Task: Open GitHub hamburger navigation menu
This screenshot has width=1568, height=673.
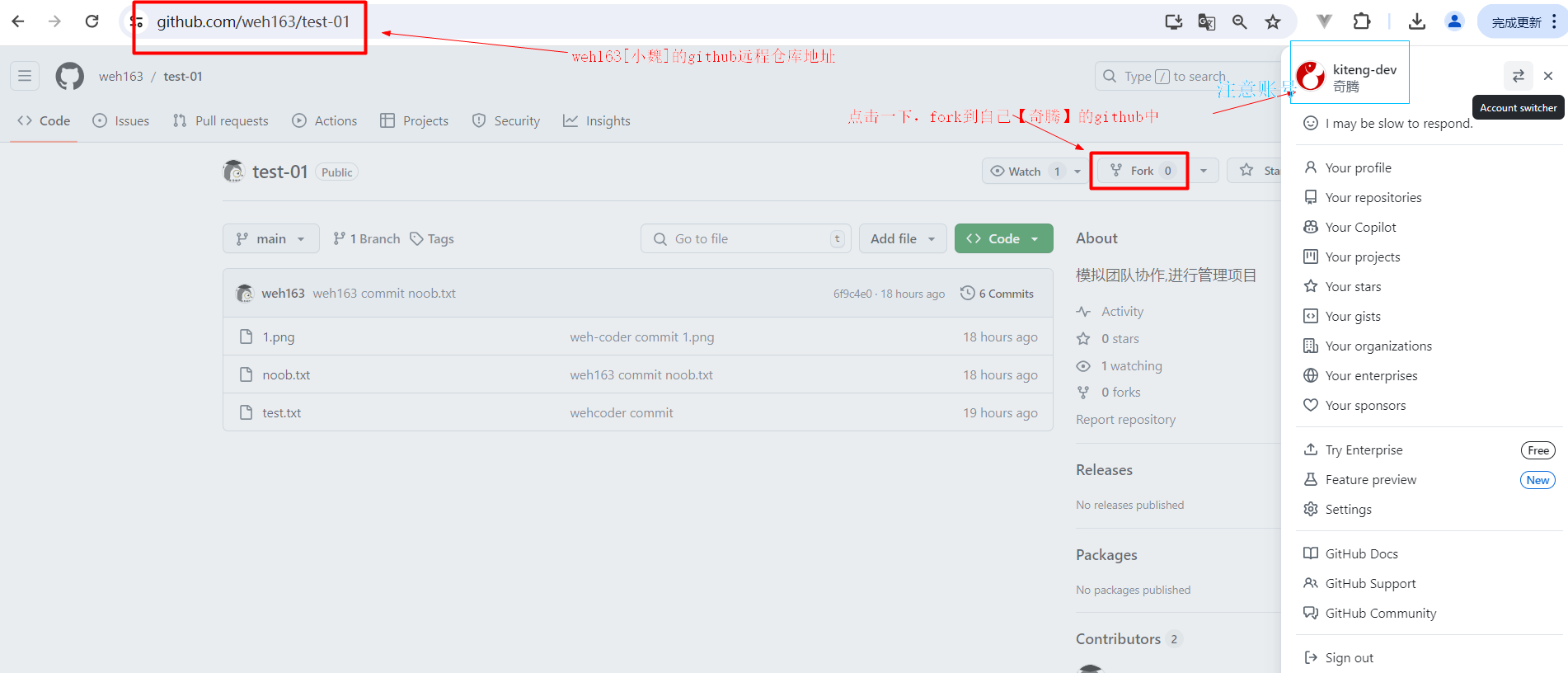Action: [25, 76]
